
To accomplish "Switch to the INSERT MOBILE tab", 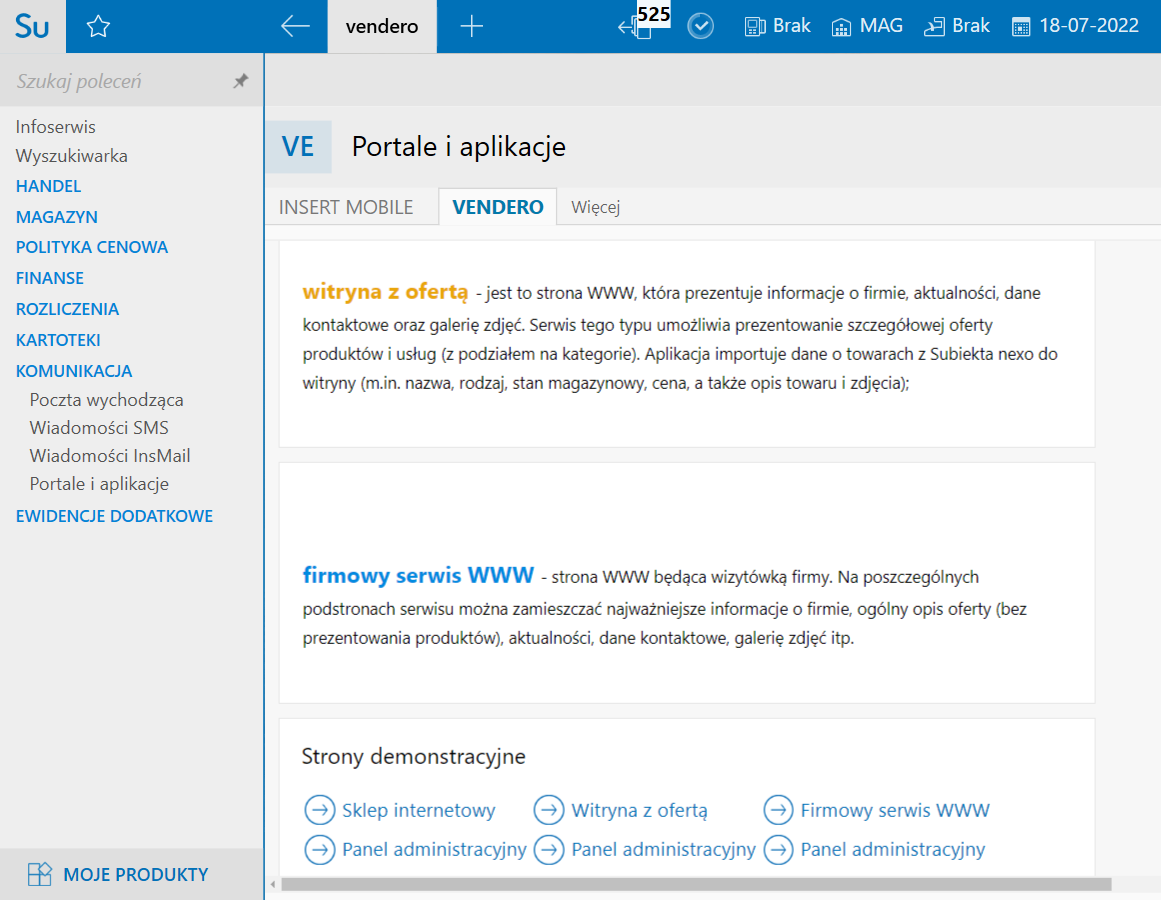I will 346,207.
